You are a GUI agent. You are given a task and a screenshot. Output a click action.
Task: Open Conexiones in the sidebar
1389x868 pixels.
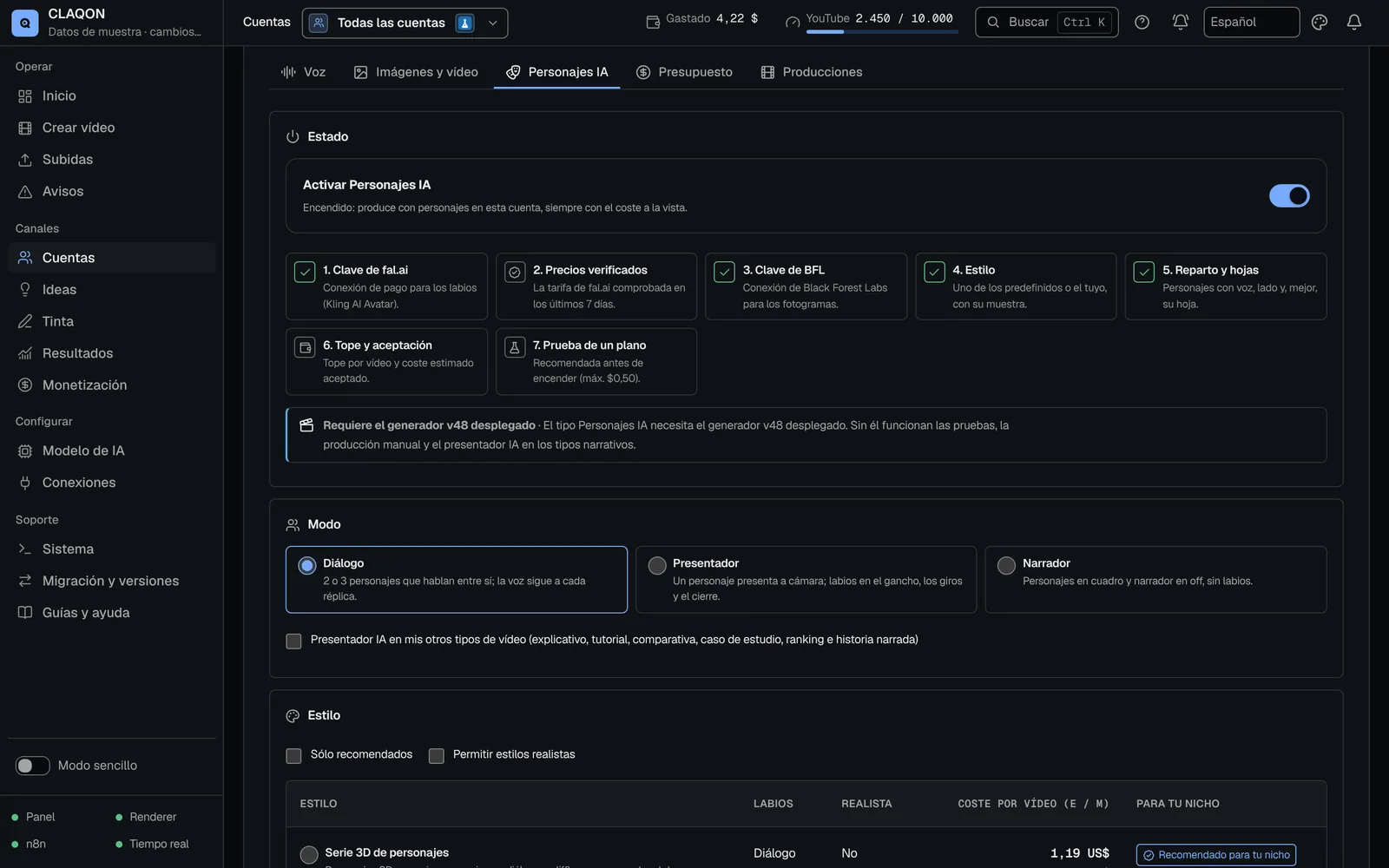(111, 483)
